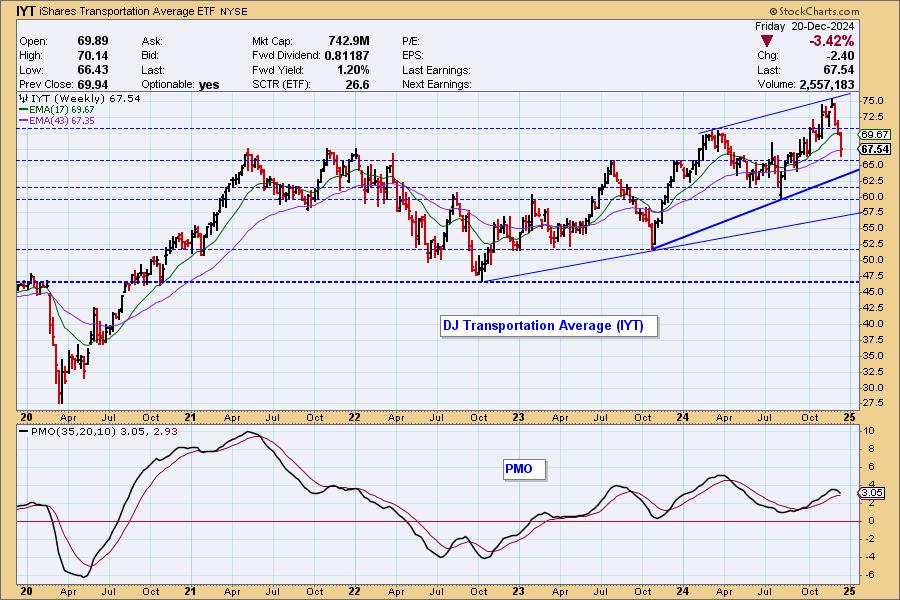The width and height of the screenshot is (900, 600).
Task: Click the 27.5 price axis label
Action: point(873,403)
